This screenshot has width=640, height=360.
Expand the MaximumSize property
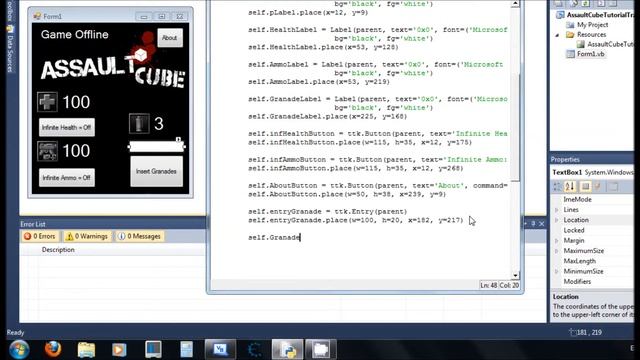pyautogui.click(x=557, y=251)
